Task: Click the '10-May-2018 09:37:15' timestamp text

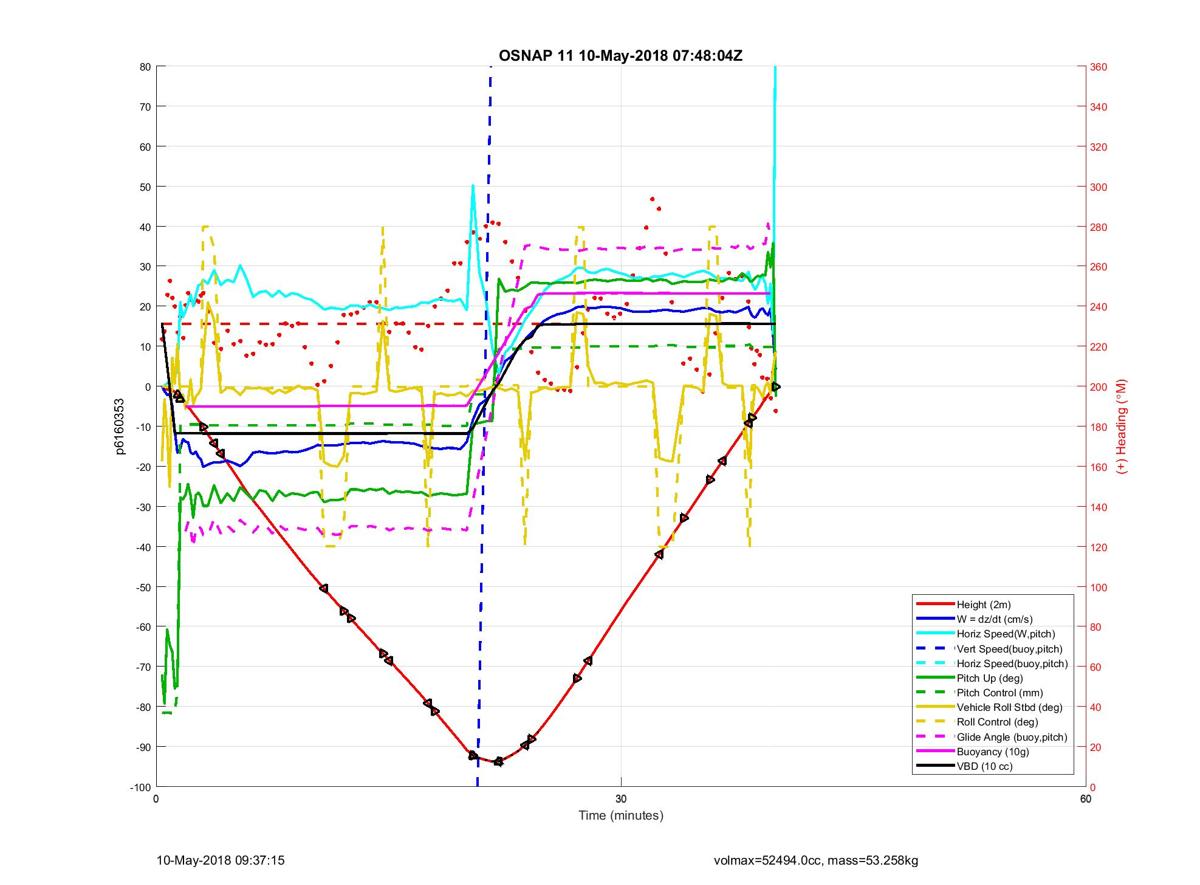Action: 222,860
